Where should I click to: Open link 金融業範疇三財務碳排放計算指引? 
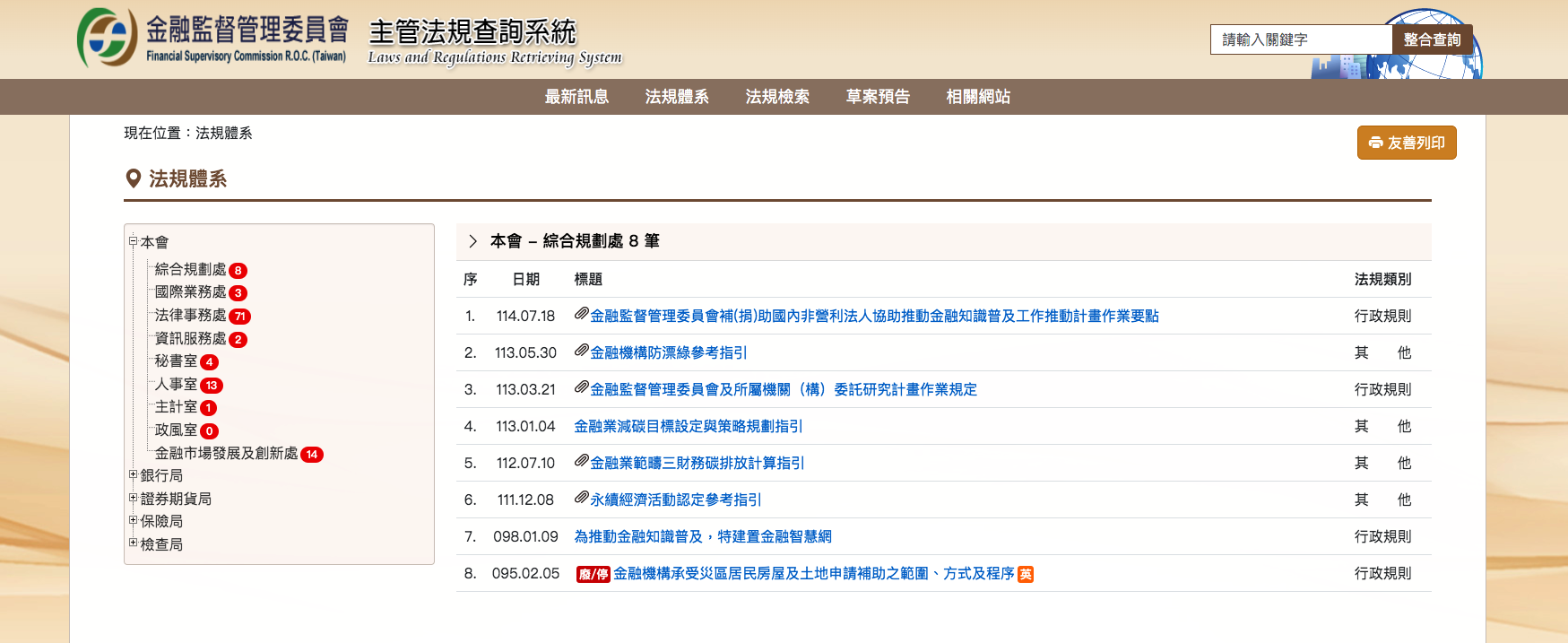coord(697,463)
